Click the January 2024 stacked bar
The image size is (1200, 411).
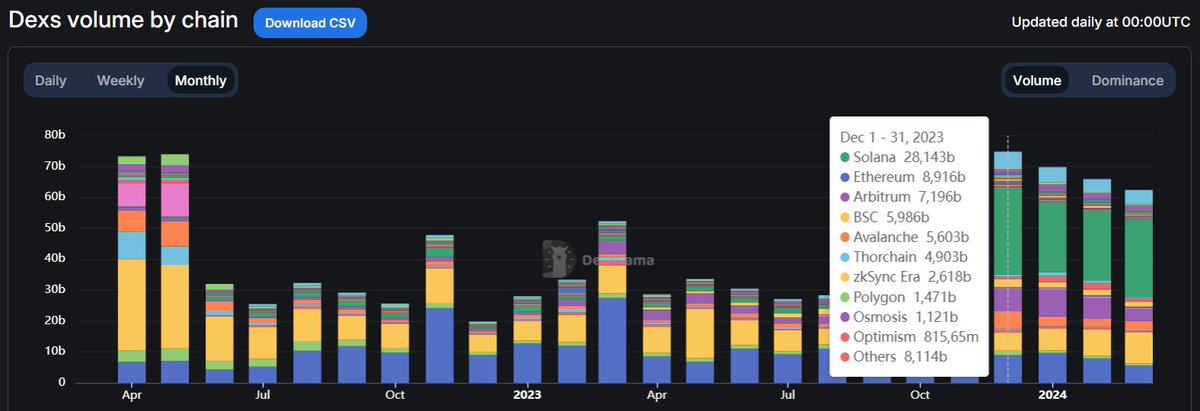(1051, 275)
